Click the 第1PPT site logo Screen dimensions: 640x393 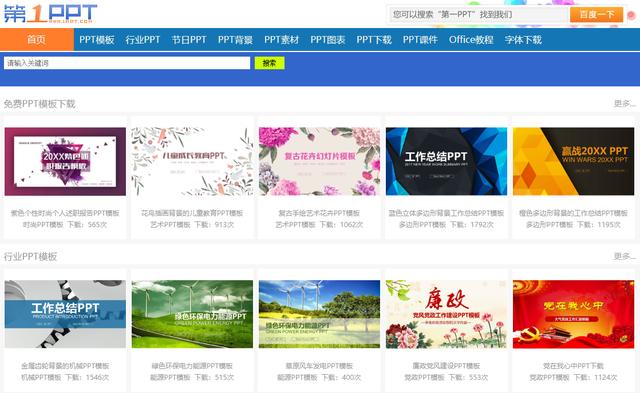pyautogui.click(x=51, y=14)
